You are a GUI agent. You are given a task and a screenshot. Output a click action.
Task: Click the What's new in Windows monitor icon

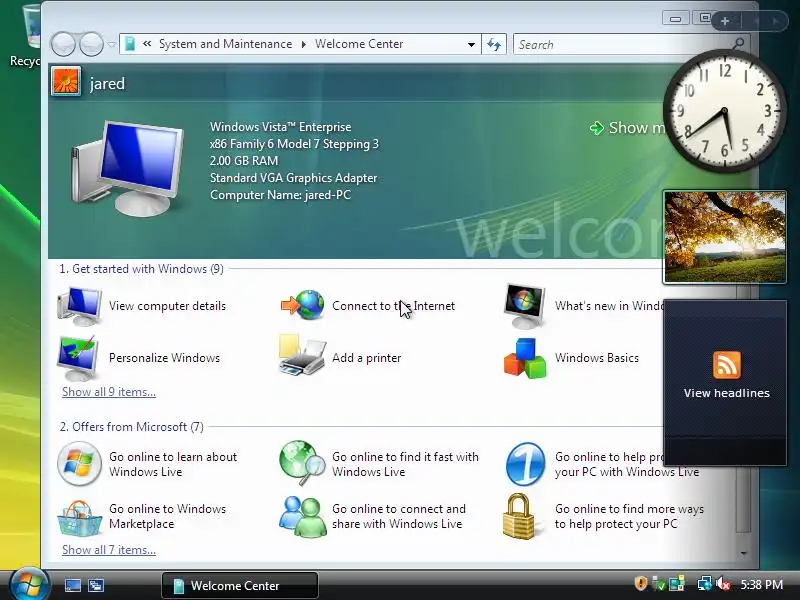point(524,306)
